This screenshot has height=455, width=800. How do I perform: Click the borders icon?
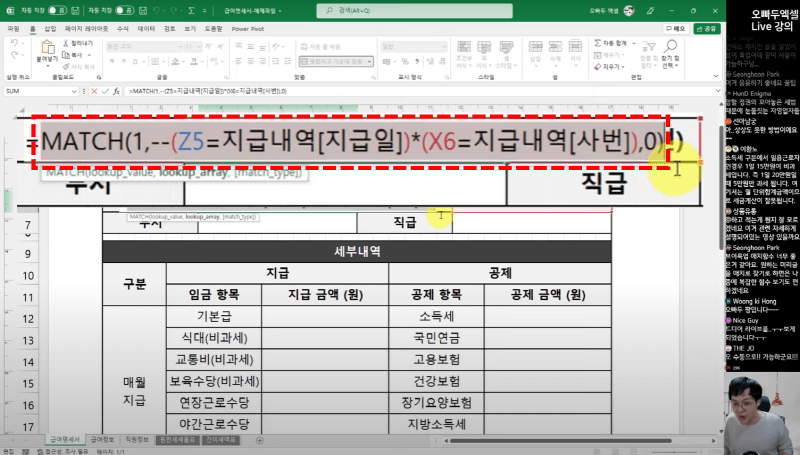click(x=155, y=62)
